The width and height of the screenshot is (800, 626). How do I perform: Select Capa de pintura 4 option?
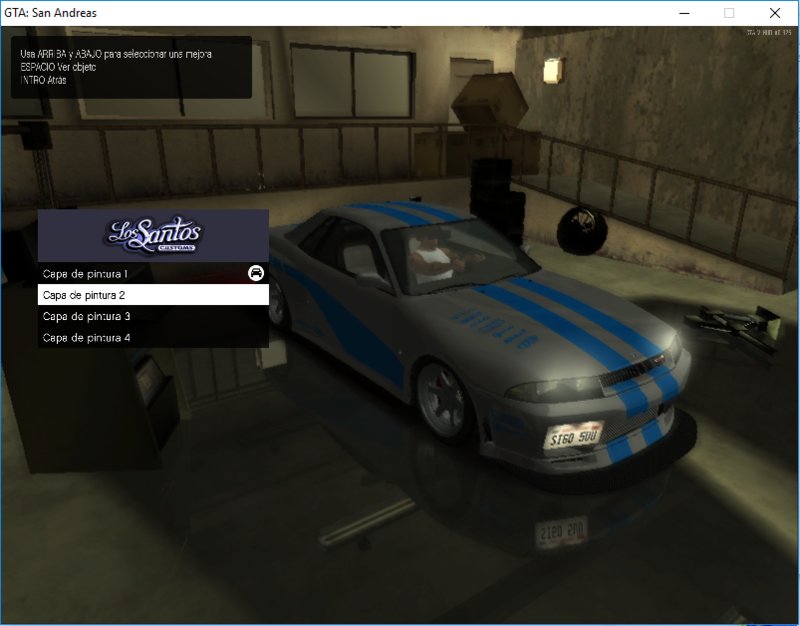pos(153,337)
